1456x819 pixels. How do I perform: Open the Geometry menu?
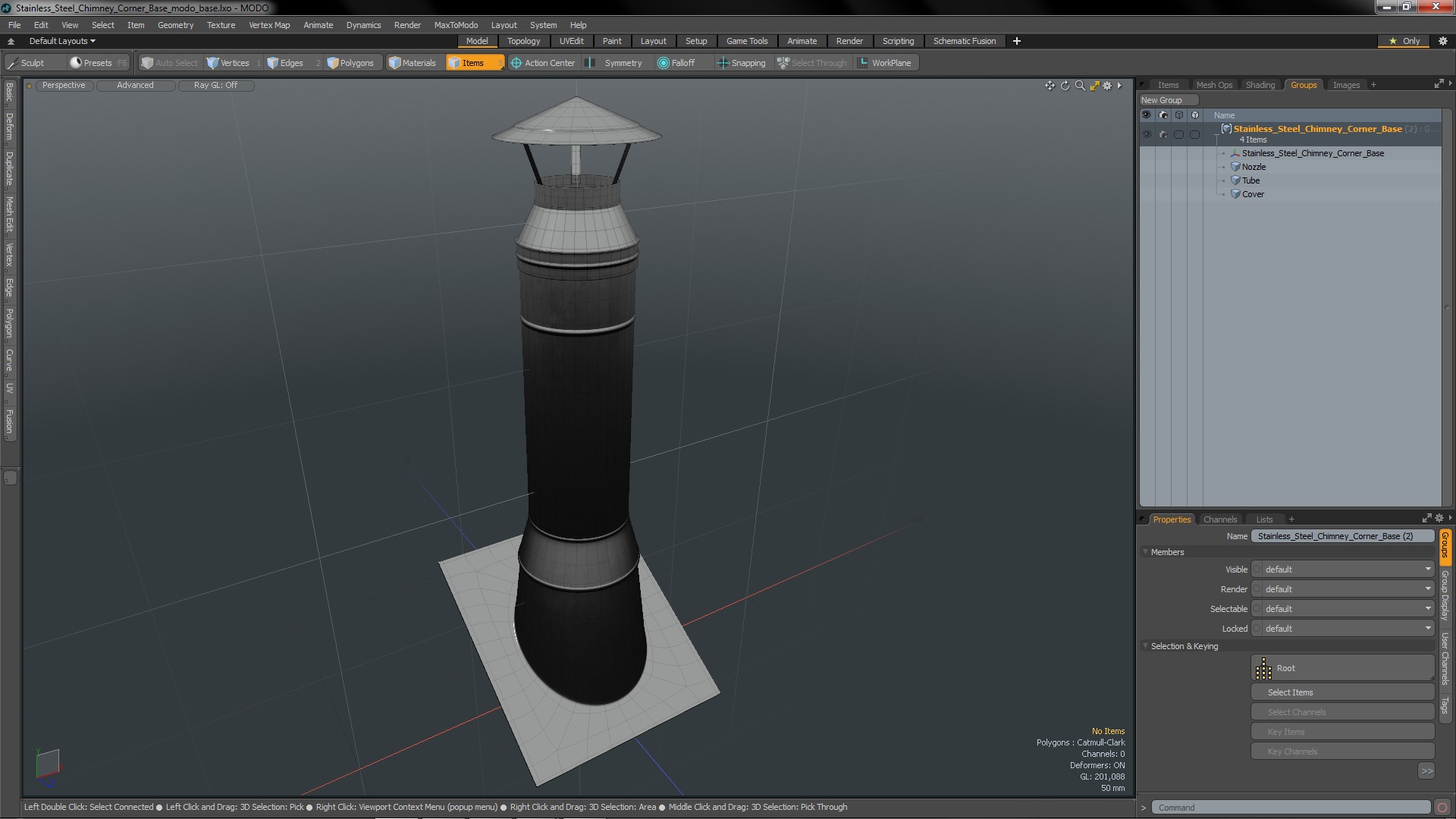(x=175, y=25)
